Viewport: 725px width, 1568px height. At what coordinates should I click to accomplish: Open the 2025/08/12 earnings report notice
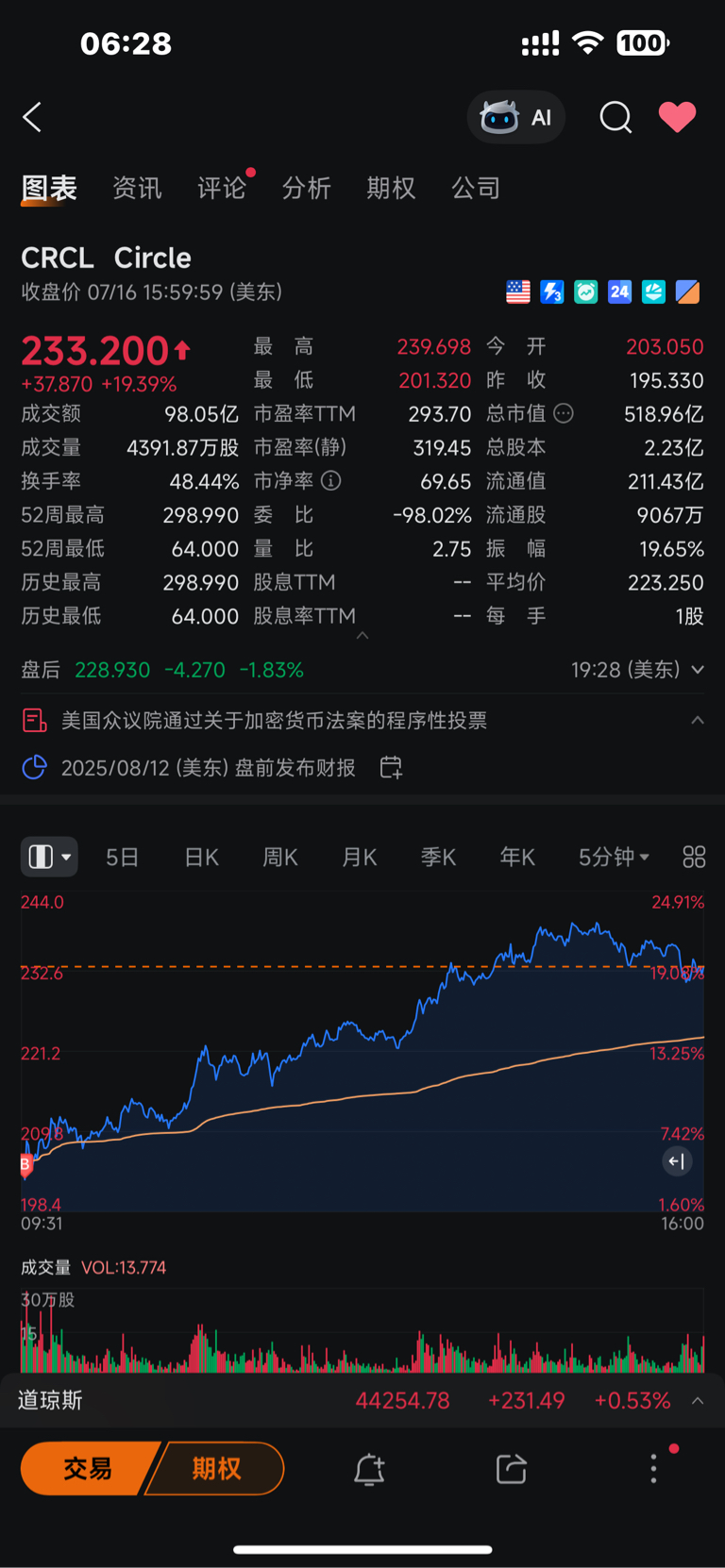pos(209,768)
